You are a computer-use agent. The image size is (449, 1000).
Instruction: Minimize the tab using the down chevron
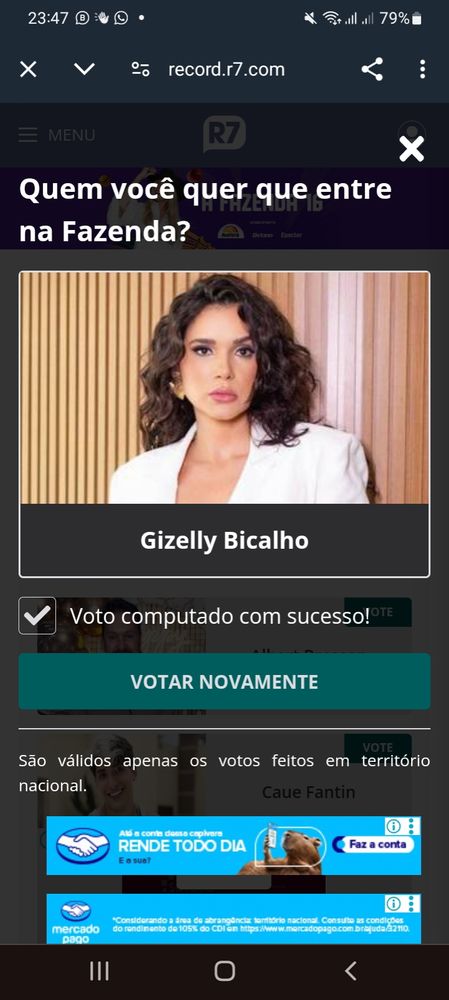pyautogui.click(x=84, y=69)
